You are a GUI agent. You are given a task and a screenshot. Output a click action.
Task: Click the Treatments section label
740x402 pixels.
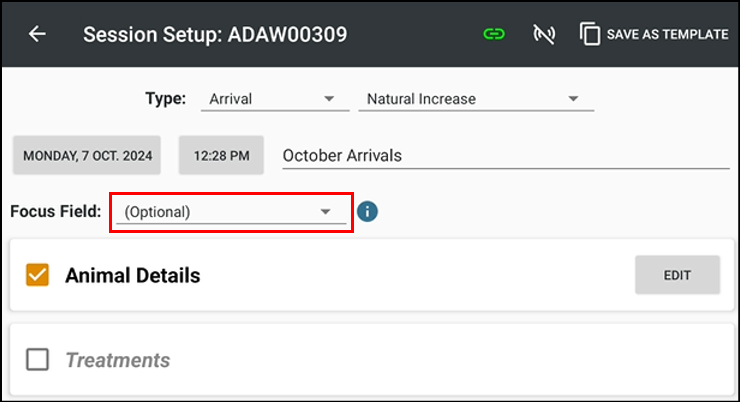coord(118,360)
